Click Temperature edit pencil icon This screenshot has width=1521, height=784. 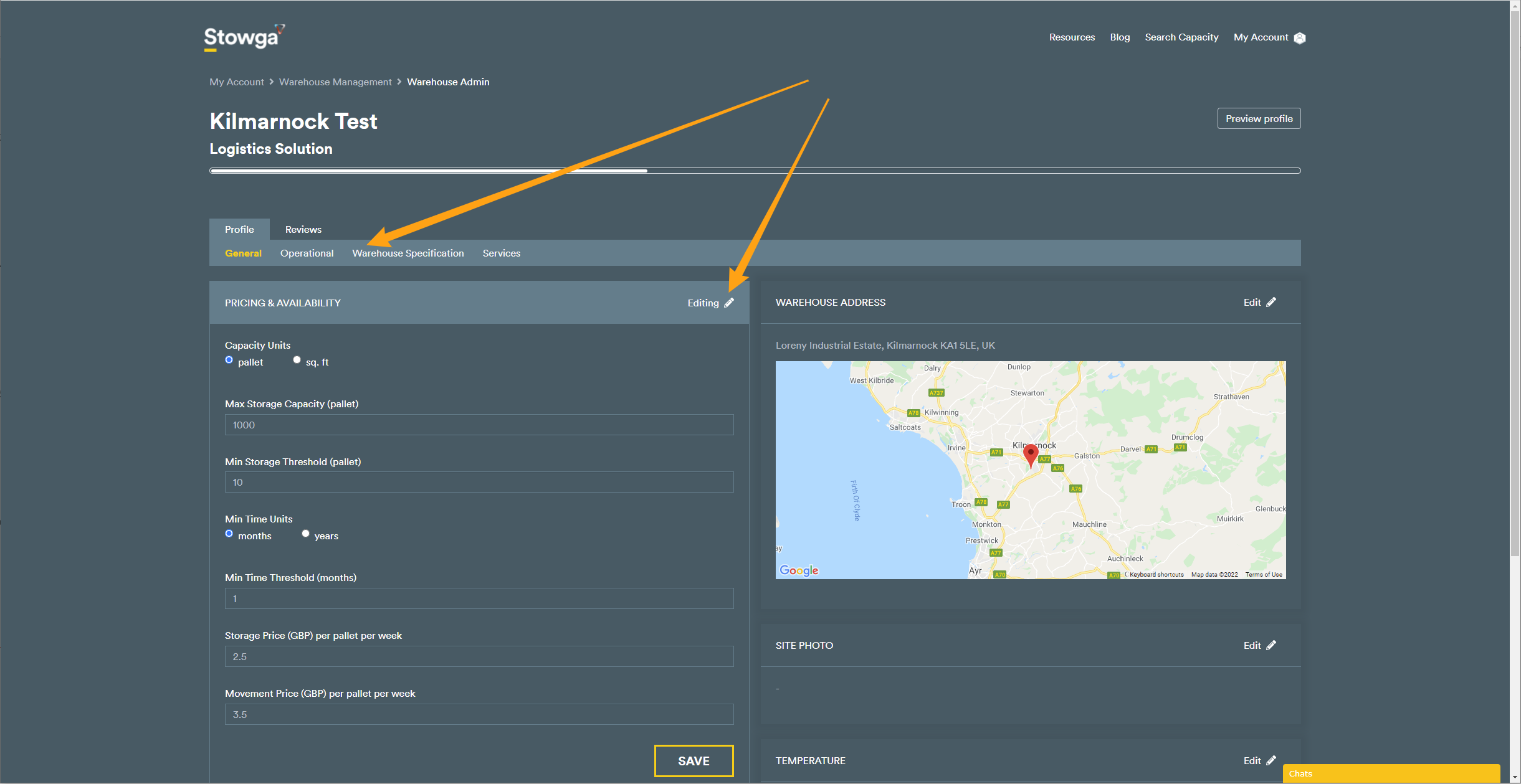[1271, 760]
